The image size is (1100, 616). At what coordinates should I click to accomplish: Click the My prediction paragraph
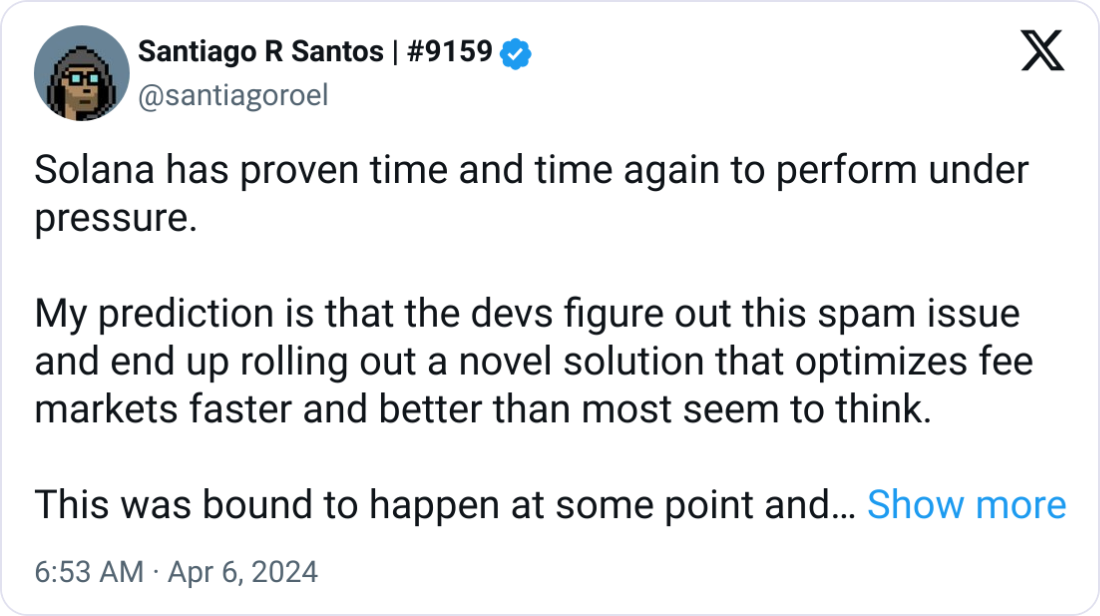tap(533, 361)
